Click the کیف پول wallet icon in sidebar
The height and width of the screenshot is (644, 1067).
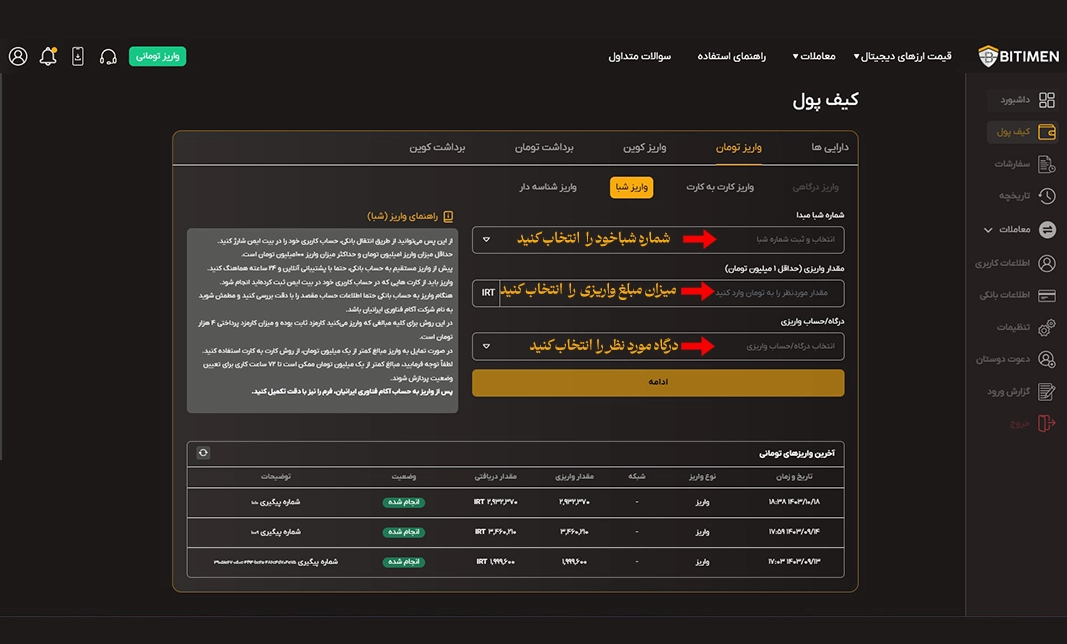point(1047,131)
